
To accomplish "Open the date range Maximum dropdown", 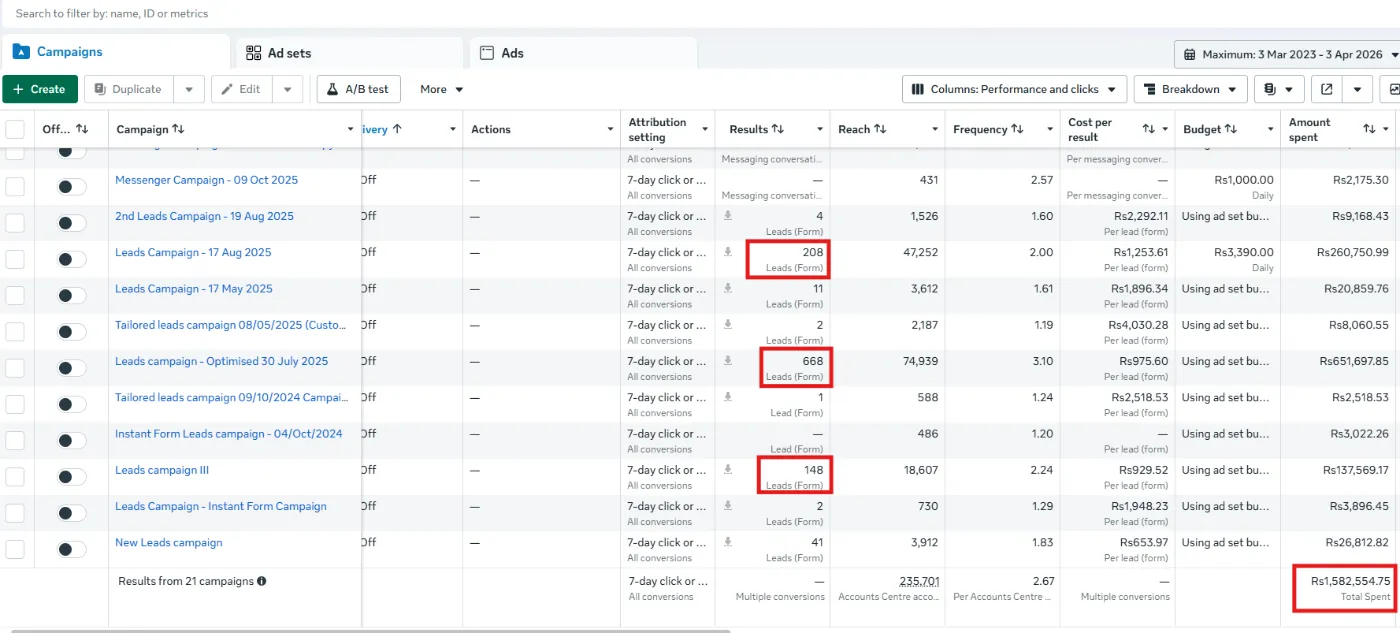I will pos(1290,55).
